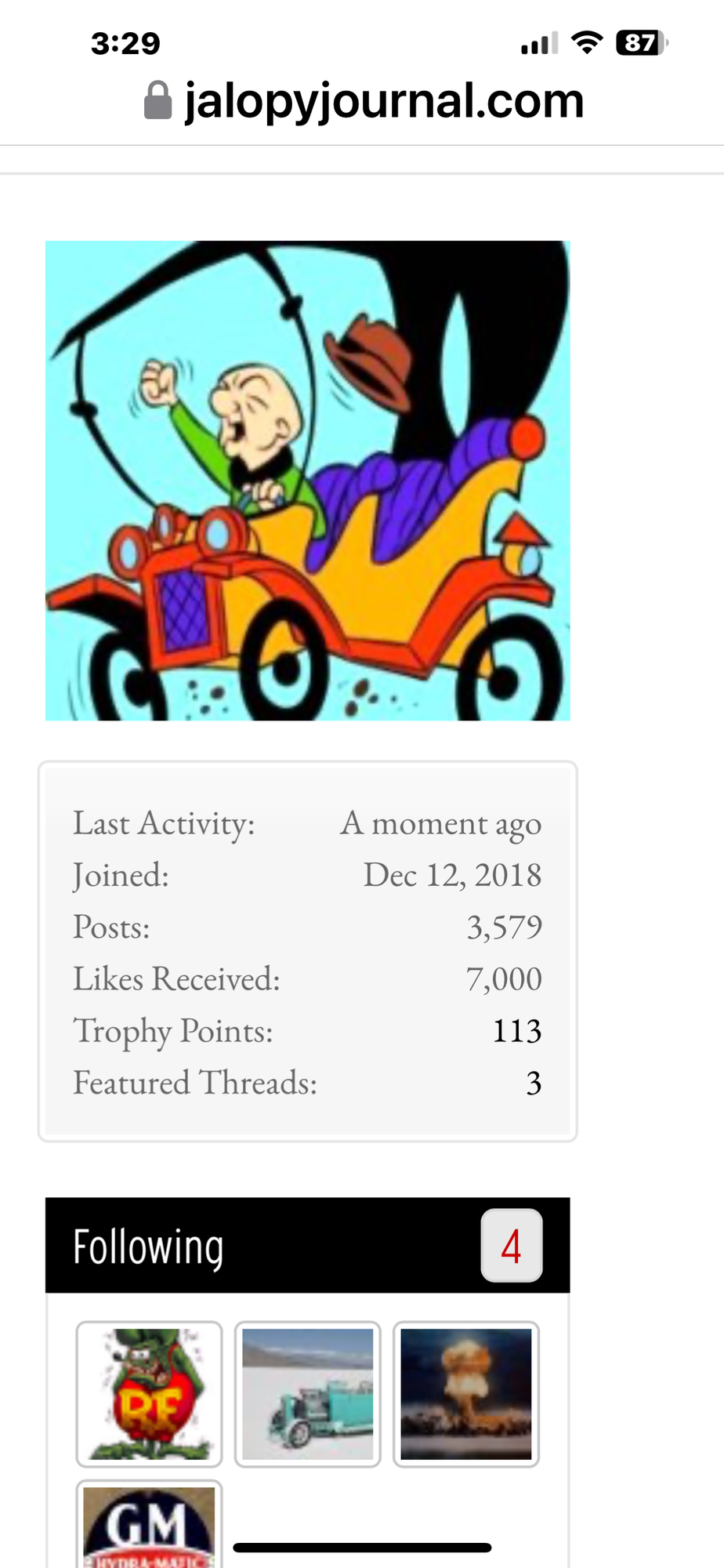View the 7,000 likes received value
724x1568 pixels.
pos(503,978)
